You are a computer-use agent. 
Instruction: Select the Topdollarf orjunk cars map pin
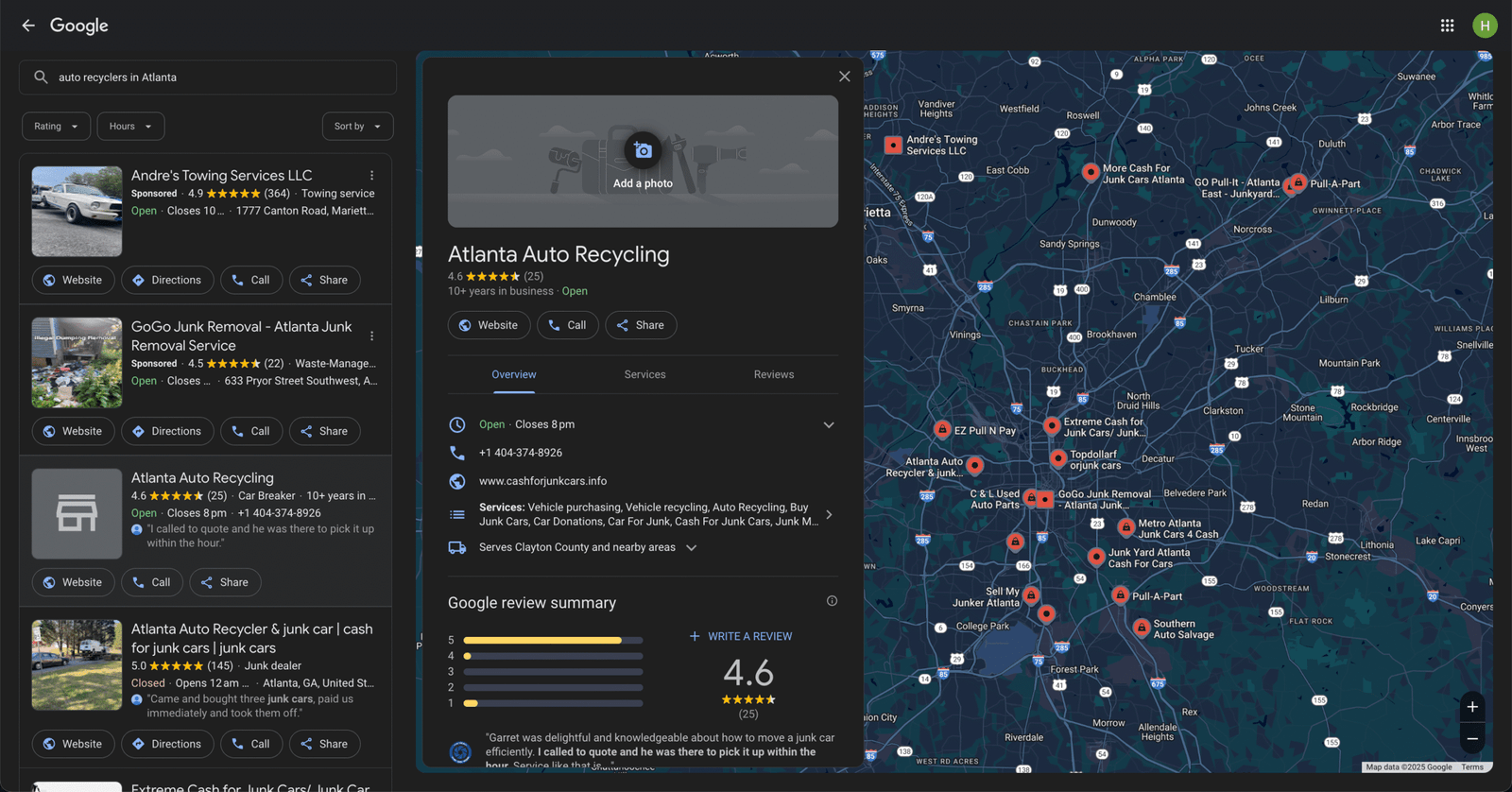[x=1058, y=458]
